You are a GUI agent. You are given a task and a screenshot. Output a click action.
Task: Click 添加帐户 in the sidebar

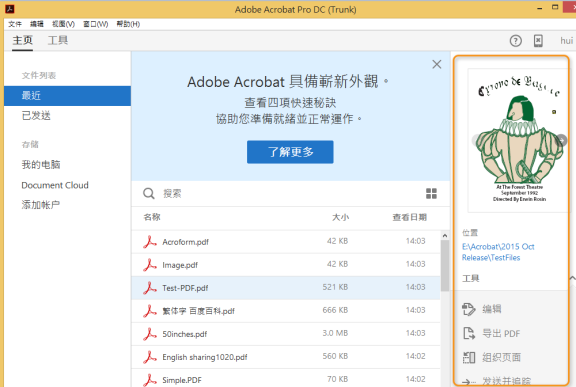coord(41,205)
